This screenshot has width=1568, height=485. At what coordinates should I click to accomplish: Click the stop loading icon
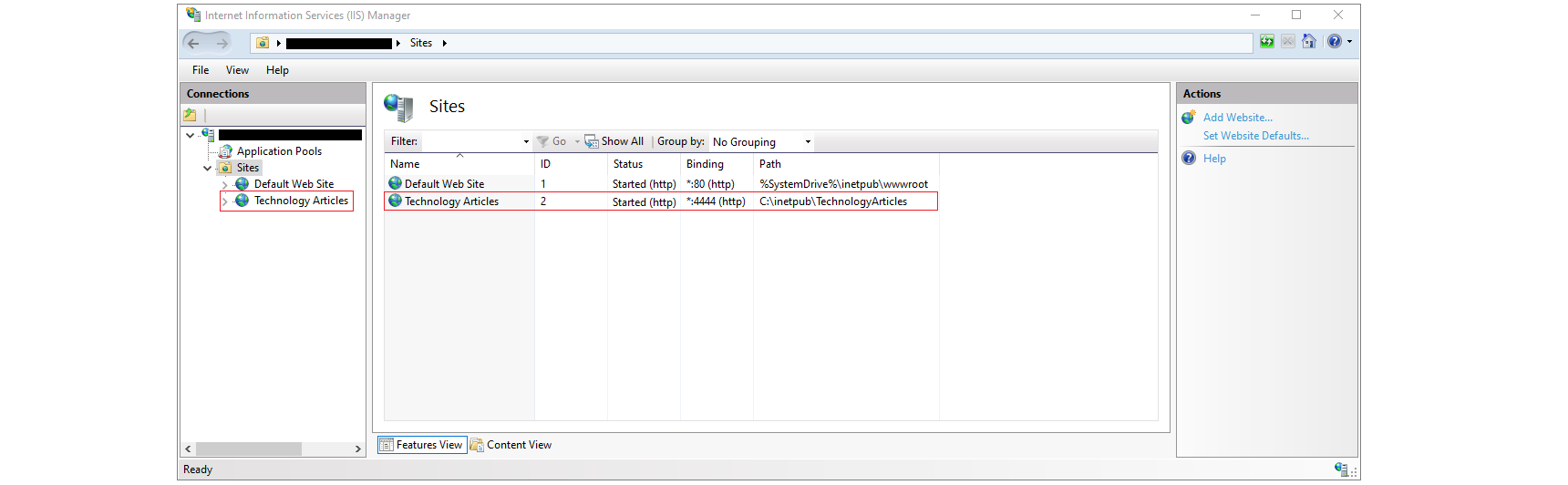click(1288, 41)
